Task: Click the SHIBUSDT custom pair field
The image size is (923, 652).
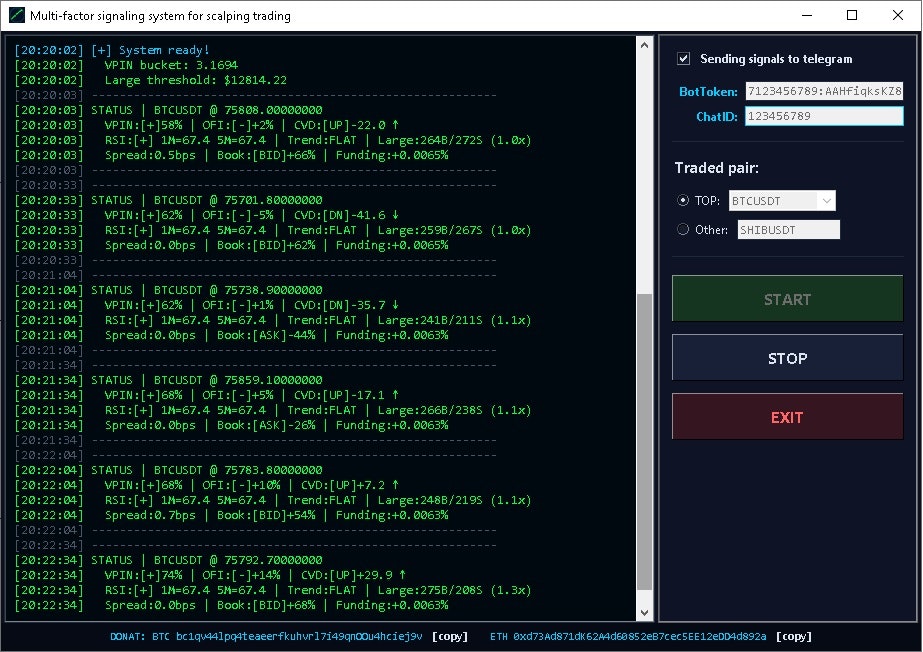Action: pos(788,229)
